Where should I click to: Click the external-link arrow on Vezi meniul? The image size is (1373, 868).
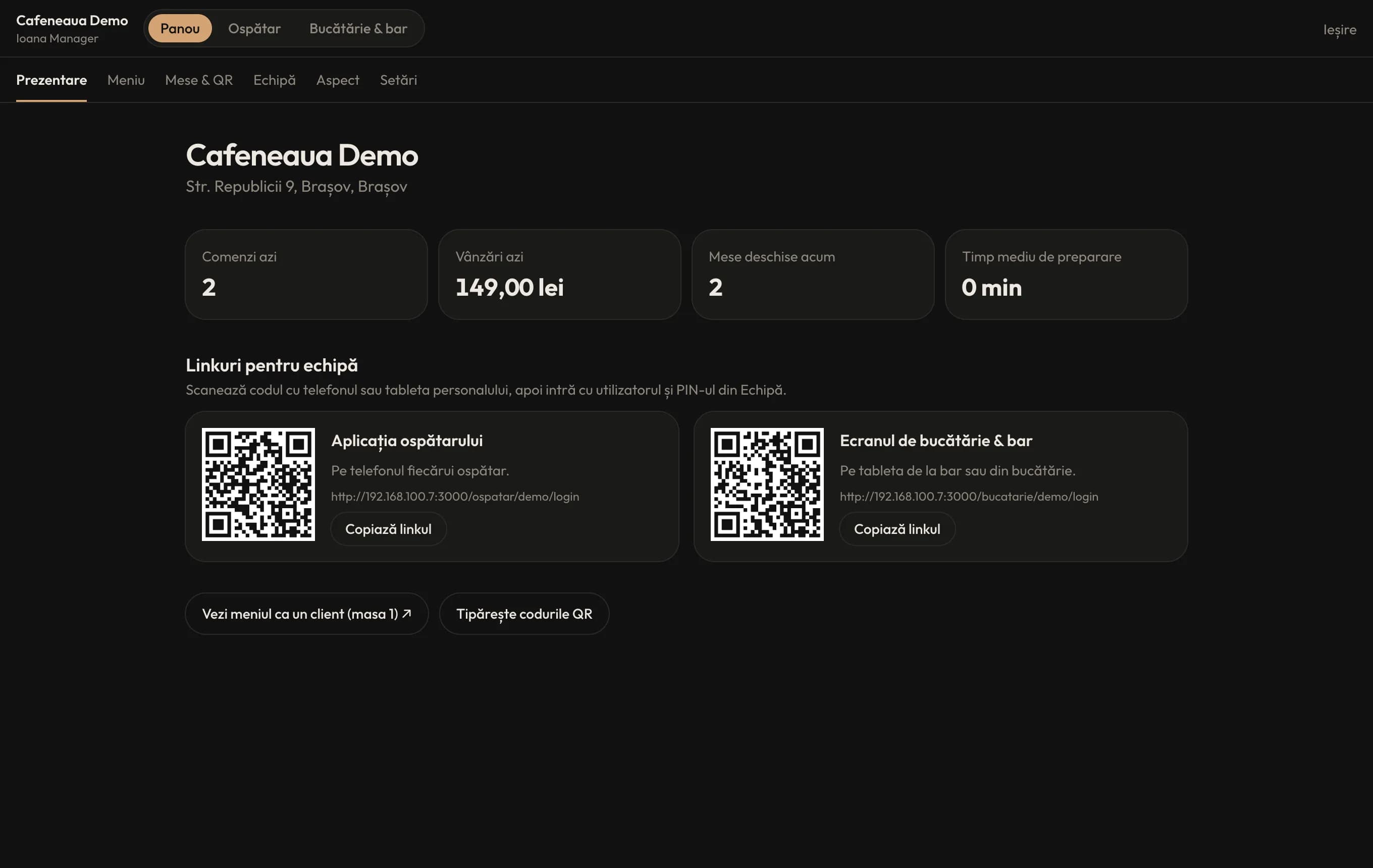pos(406,613)
